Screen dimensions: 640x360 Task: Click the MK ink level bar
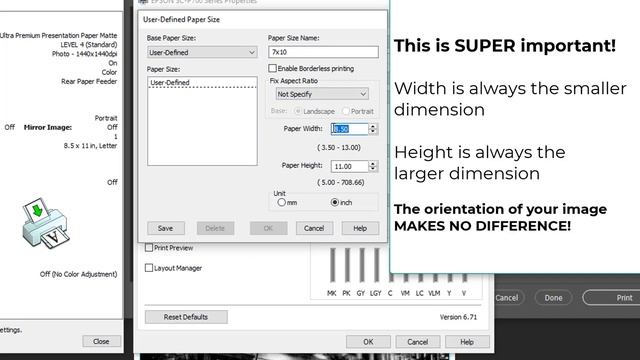point(333,265)
